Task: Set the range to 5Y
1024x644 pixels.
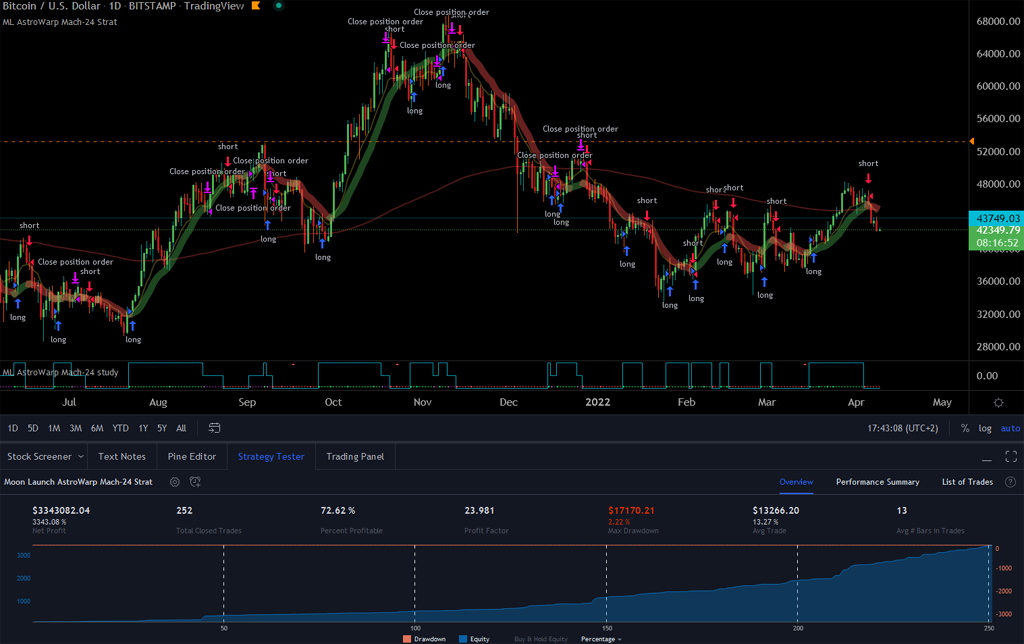Action: tap(162, 428)
